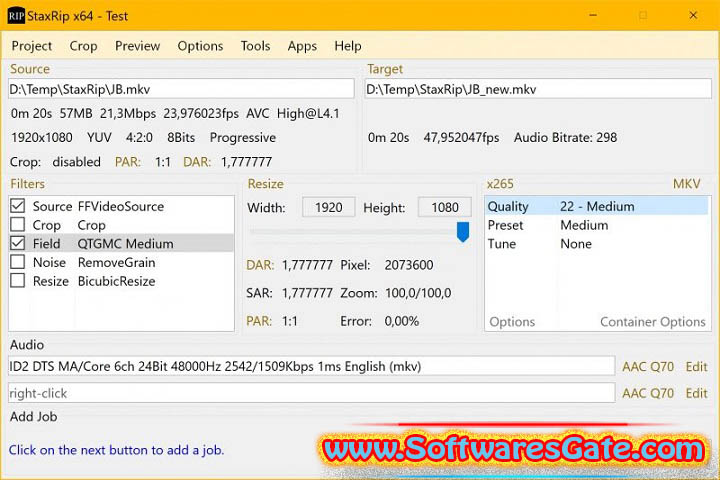Click AAC Q70 profile for first audio track
Image resolution: width=720 pixels, height=480 pixels.
[x=648, y=367]
